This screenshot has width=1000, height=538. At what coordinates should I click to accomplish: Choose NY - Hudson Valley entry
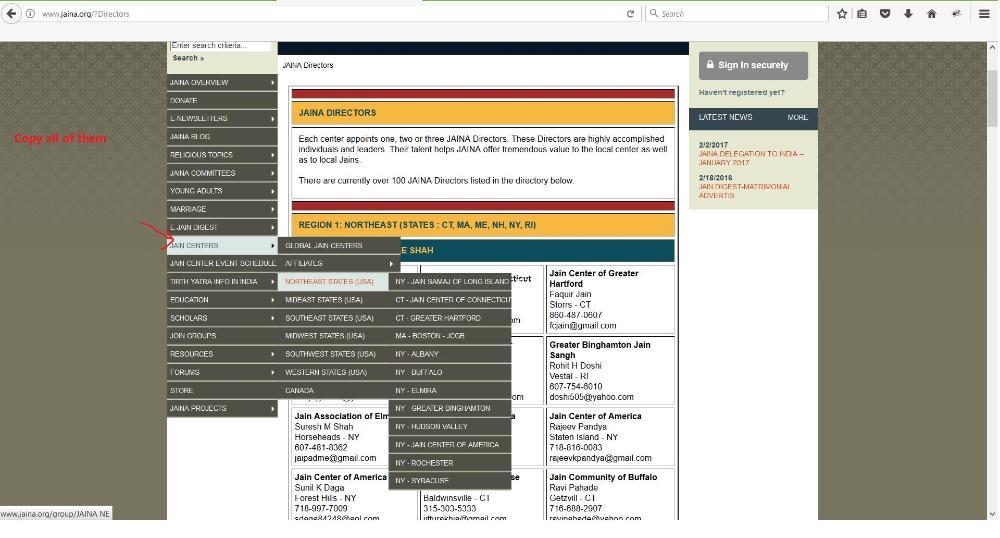click(x=450, y=426)
